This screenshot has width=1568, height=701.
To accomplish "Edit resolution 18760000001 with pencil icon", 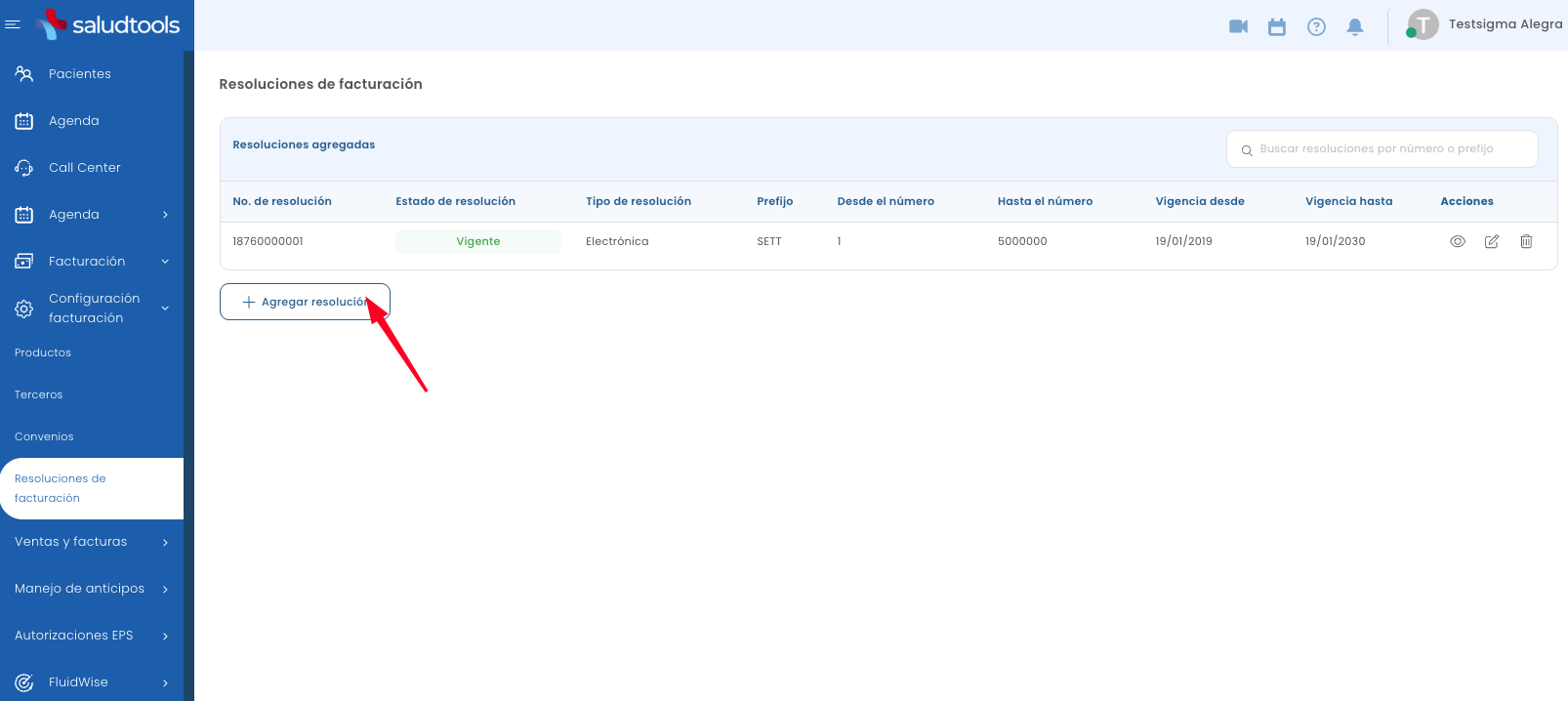I will pyautogui.click(x=1492, y=241).
